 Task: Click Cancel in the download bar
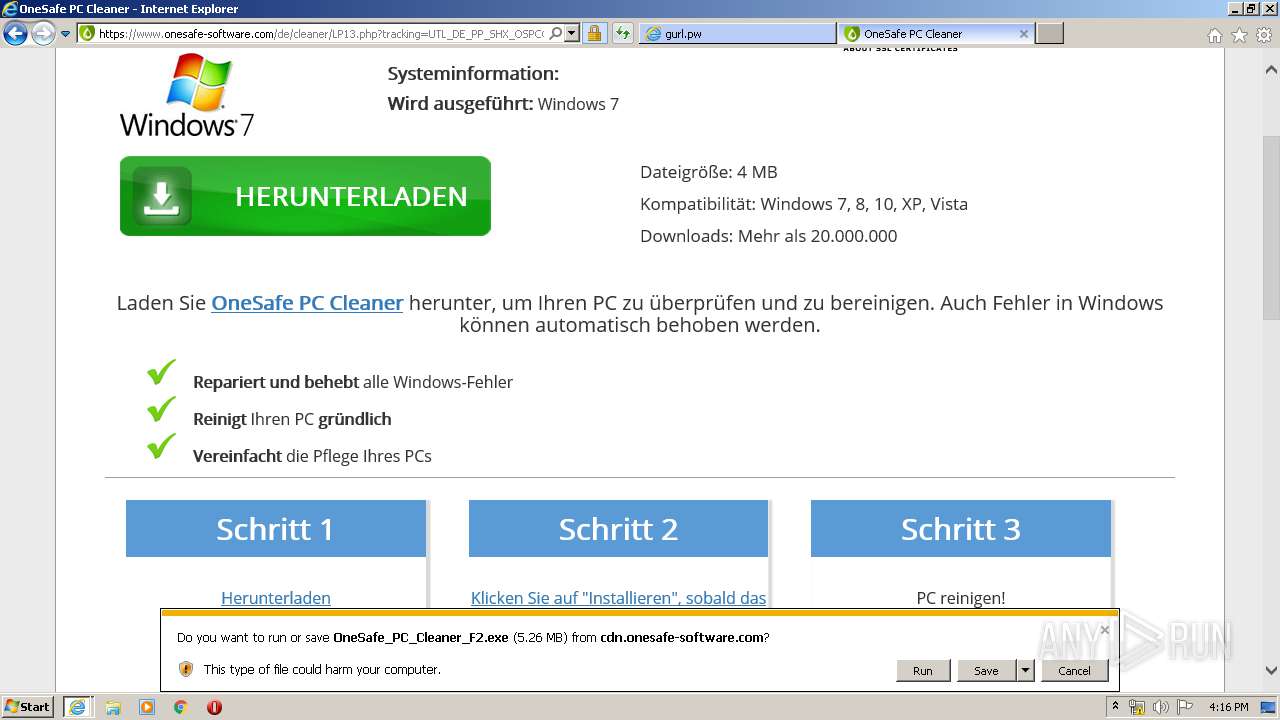(1075, 670)
